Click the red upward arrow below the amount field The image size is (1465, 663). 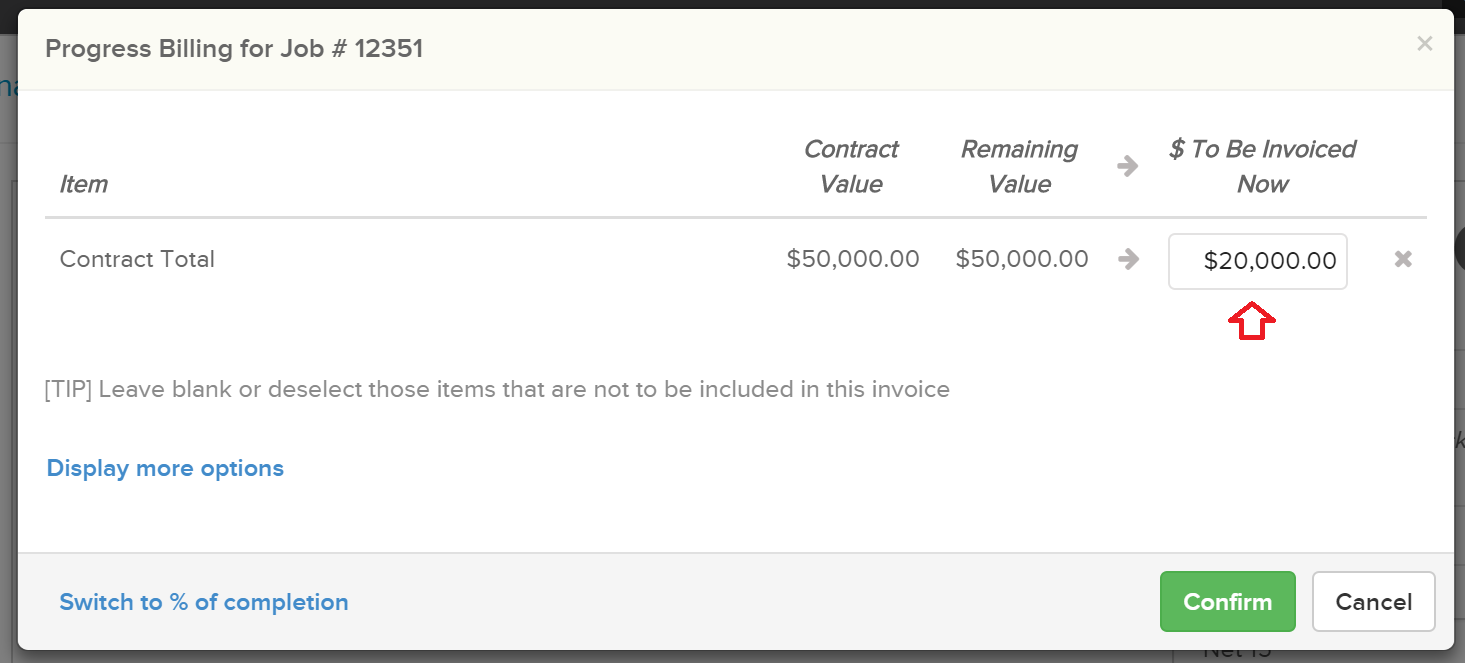click(1253, 322)
